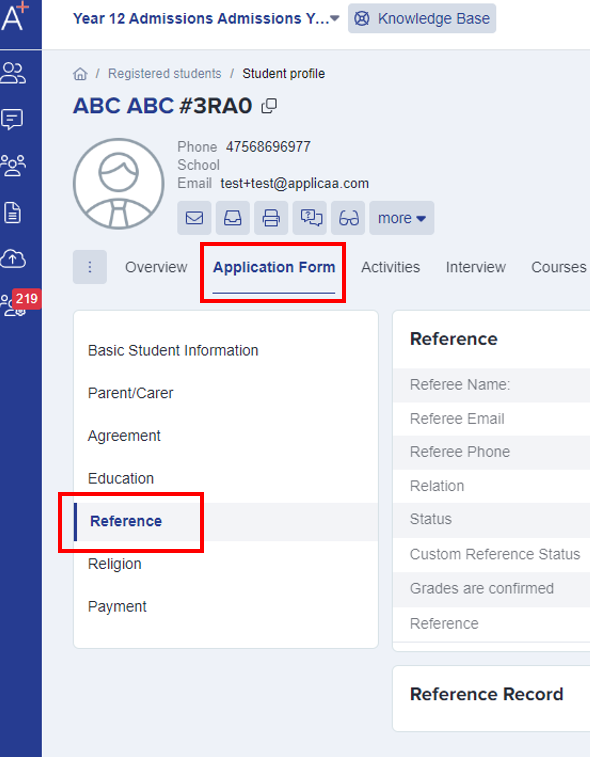Open the students sidebar icon
The width and height of the screenshot is (590, 757).
point(13,73)
